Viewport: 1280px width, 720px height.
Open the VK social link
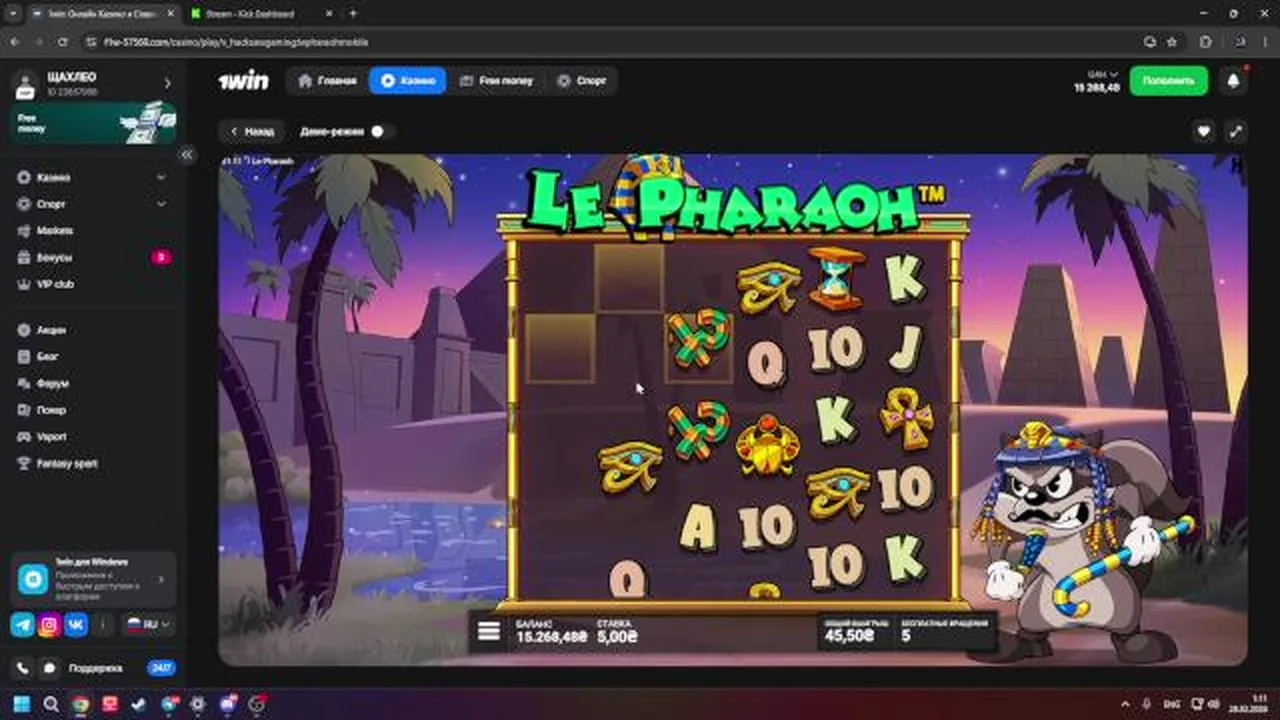[x=76, y=624]
